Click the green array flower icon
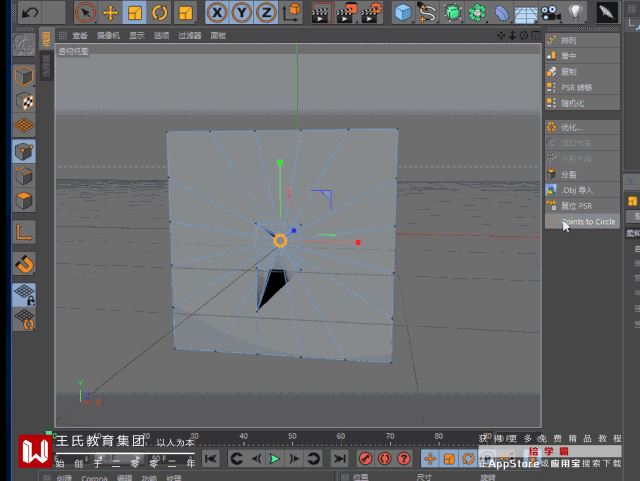 pyautogui.click(x=477, y=13)
